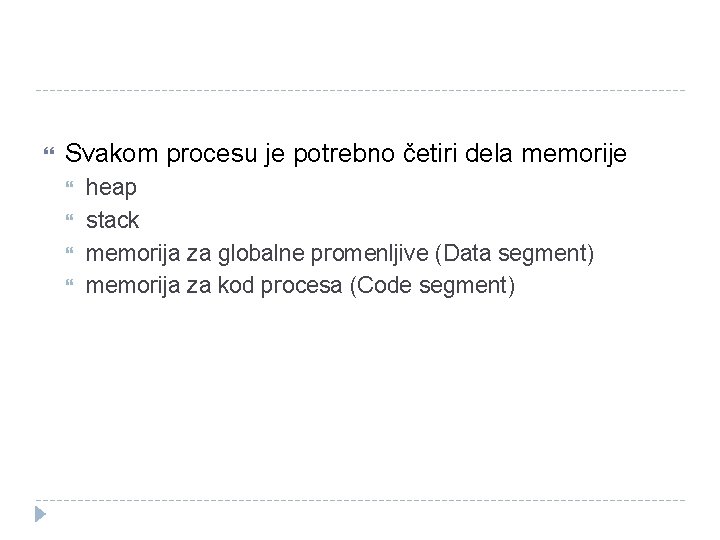Image resolution: width=720 pixels, height=540 pixels.
Task: Click the bullet before 'memorija za kod procesa'
Action: pos(70,287)
